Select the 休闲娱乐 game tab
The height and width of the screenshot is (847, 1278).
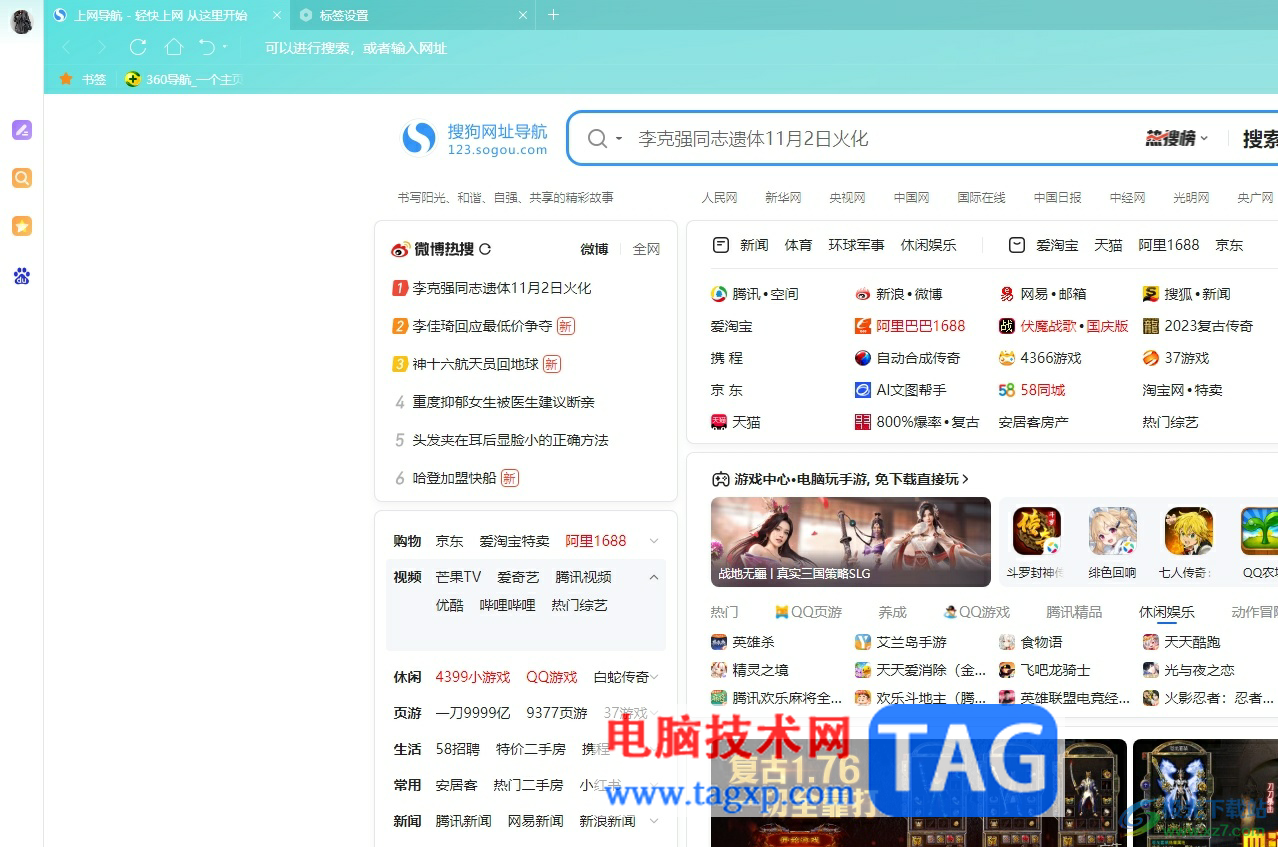[x=1167, y=612]
